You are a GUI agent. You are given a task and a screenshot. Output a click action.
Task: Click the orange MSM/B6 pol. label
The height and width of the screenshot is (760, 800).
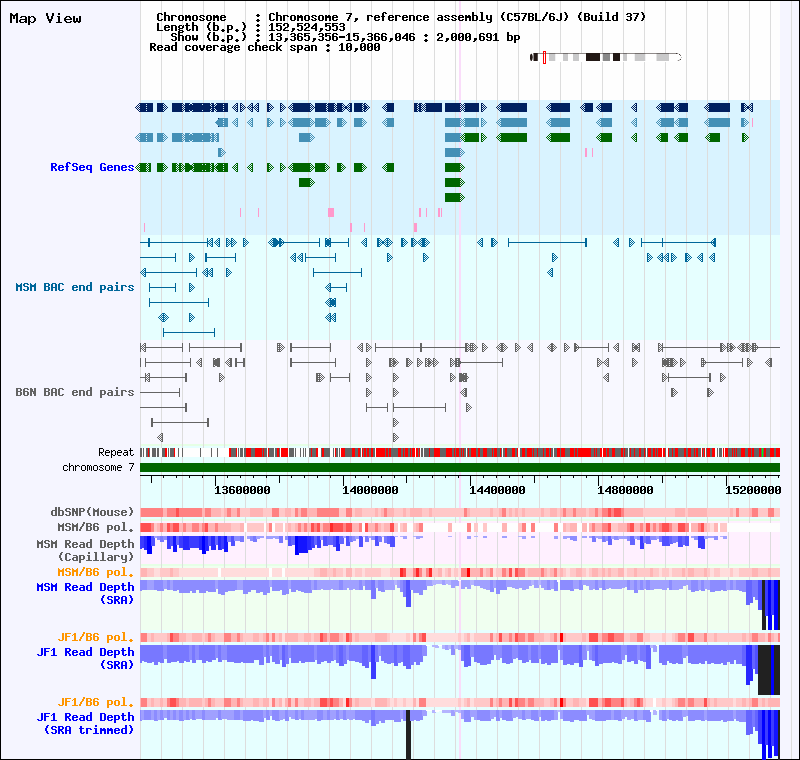pyautogui.click(x=95, y=572)
